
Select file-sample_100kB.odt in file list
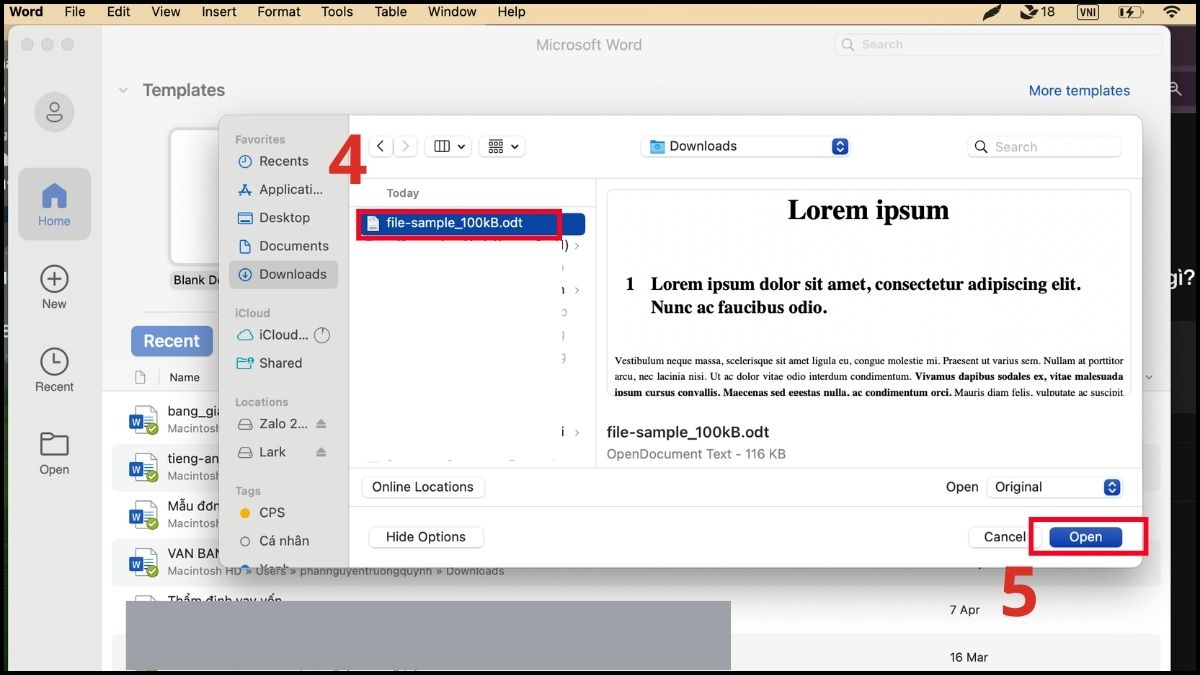point(472,223)
